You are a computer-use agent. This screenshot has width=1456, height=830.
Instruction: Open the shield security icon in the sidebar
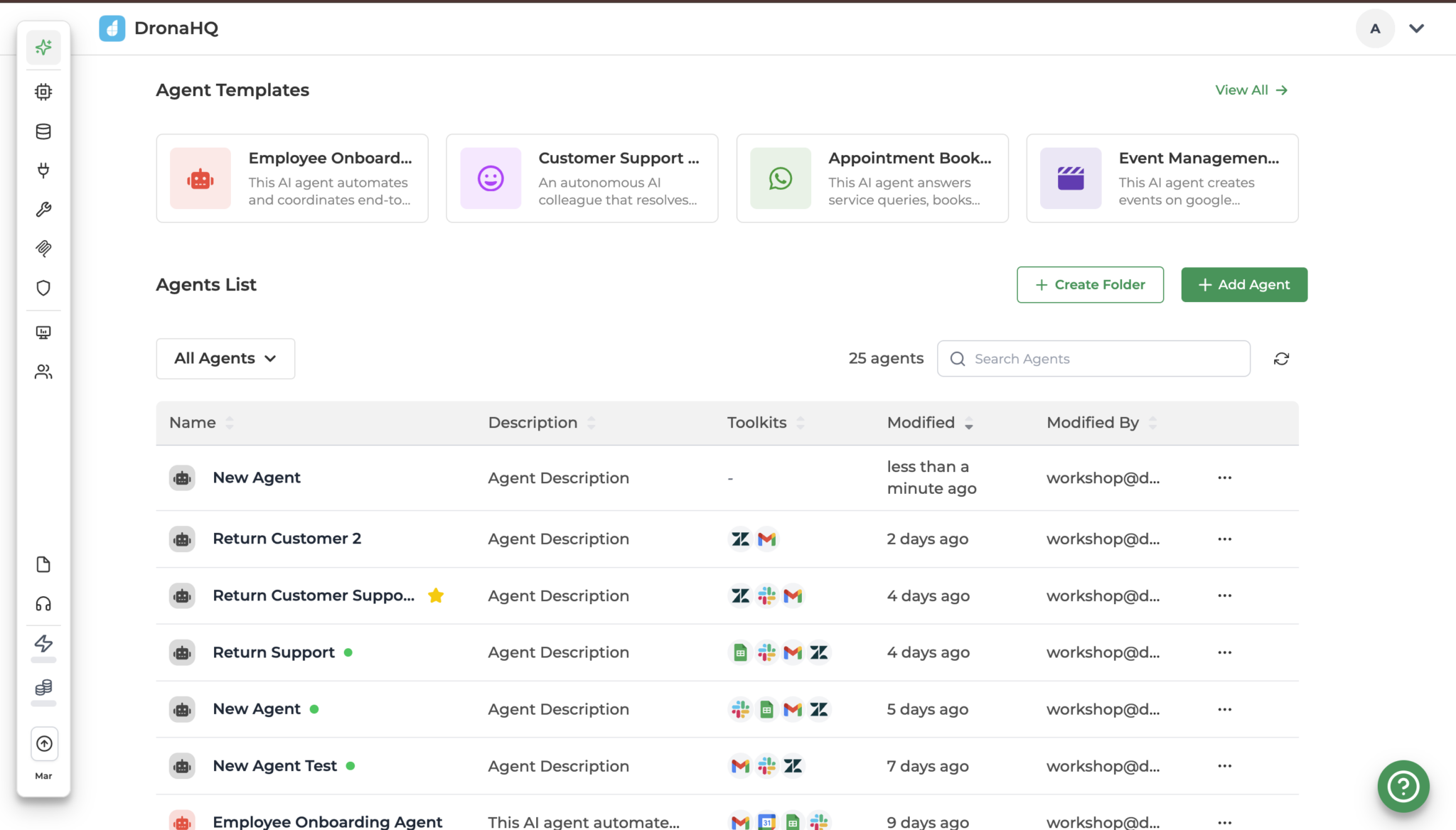43,288
